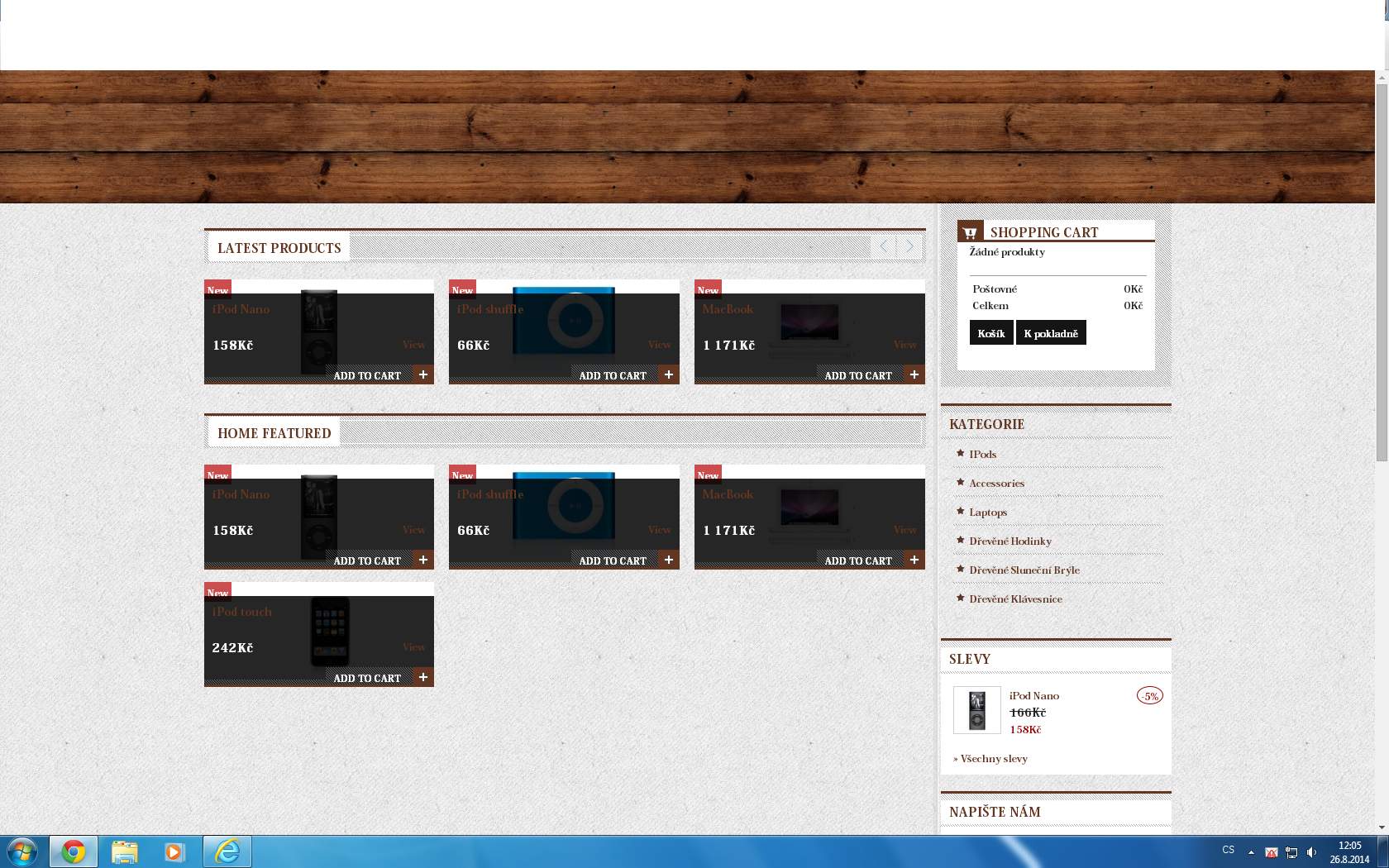
Task: Open the MacBook title in Latest Products
Action: pyautogui.click(x=728, y=309)
